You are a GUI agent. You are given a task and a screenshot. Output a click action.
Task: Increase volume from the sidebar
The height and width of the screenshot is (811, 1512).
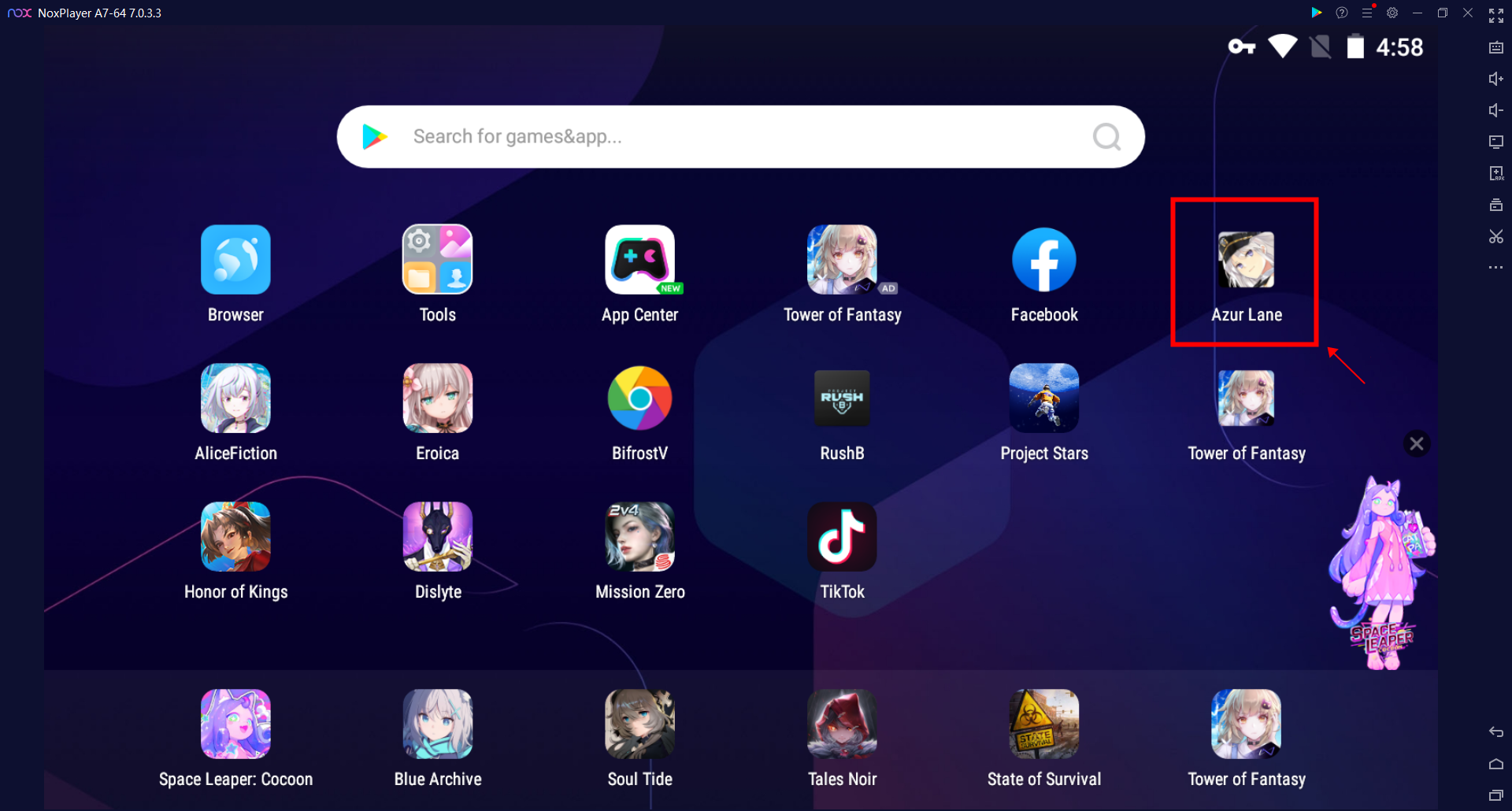[x=1496, y=79]
